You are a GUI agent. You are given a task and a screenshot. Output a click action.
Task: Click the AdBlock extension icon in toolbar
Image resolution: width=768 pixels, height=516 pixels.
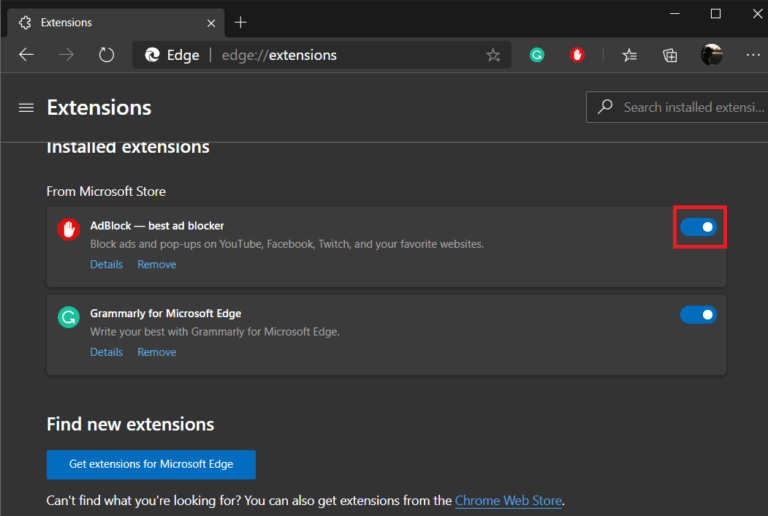tap(578, 55)
